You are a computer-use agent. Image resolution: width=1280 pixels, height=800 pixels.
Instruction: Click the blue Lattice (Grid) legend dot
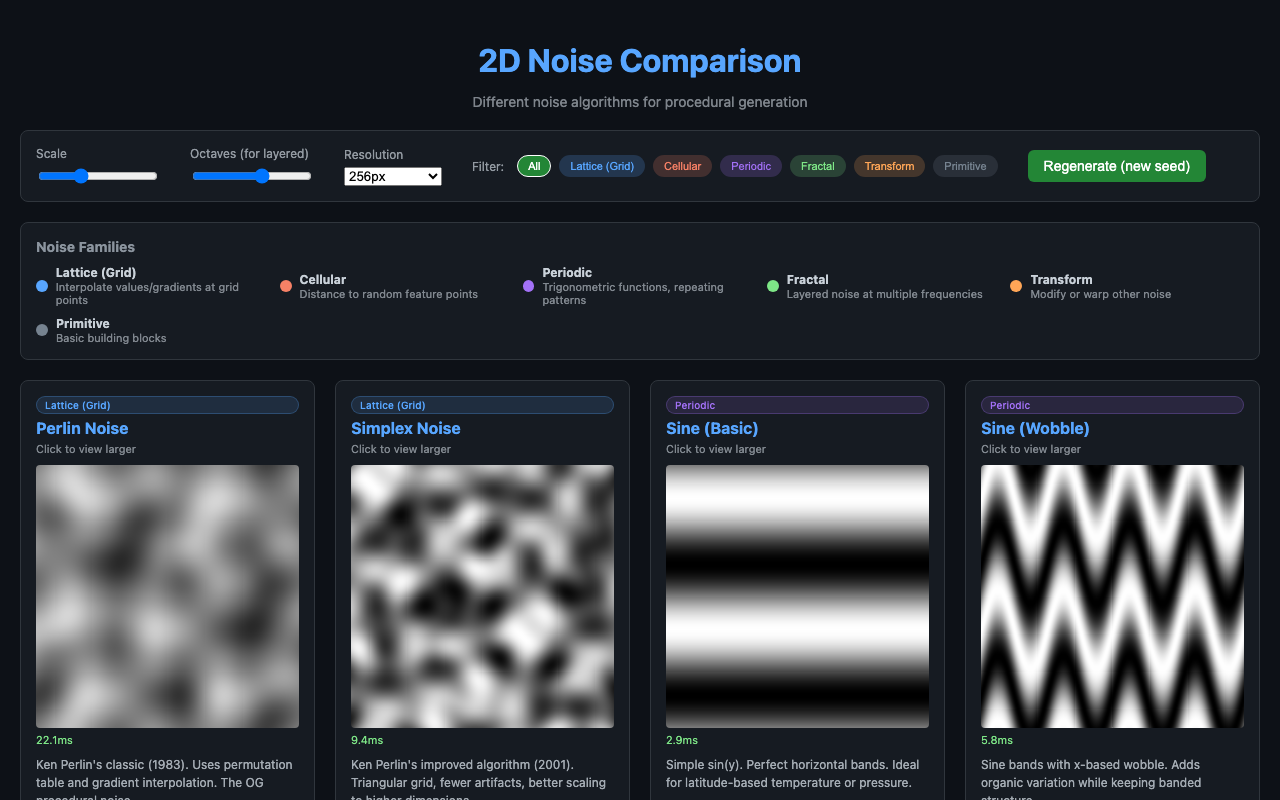click(41, 286)
